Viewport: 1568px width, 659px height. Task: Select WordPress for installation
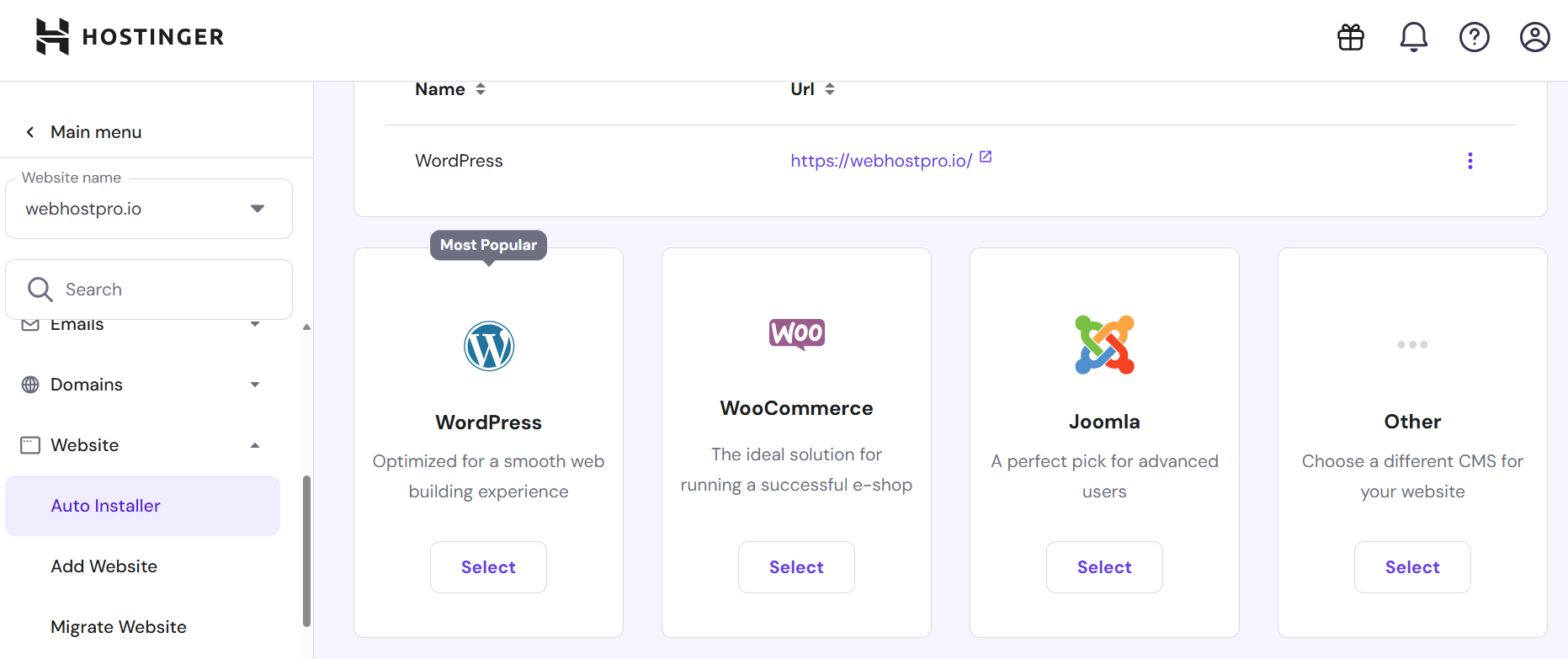(x=488, y=567)
